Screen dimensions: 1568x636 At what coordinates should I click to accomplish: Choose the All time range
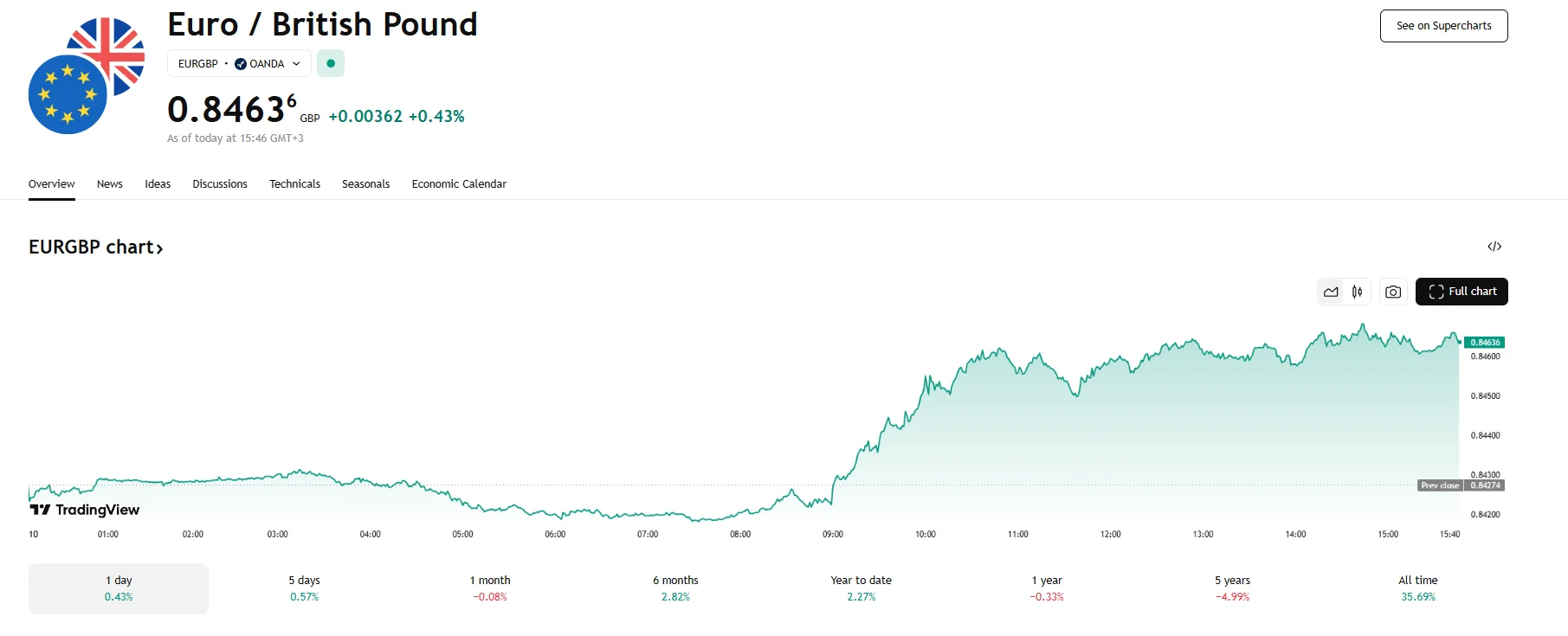coord(1417,588)
